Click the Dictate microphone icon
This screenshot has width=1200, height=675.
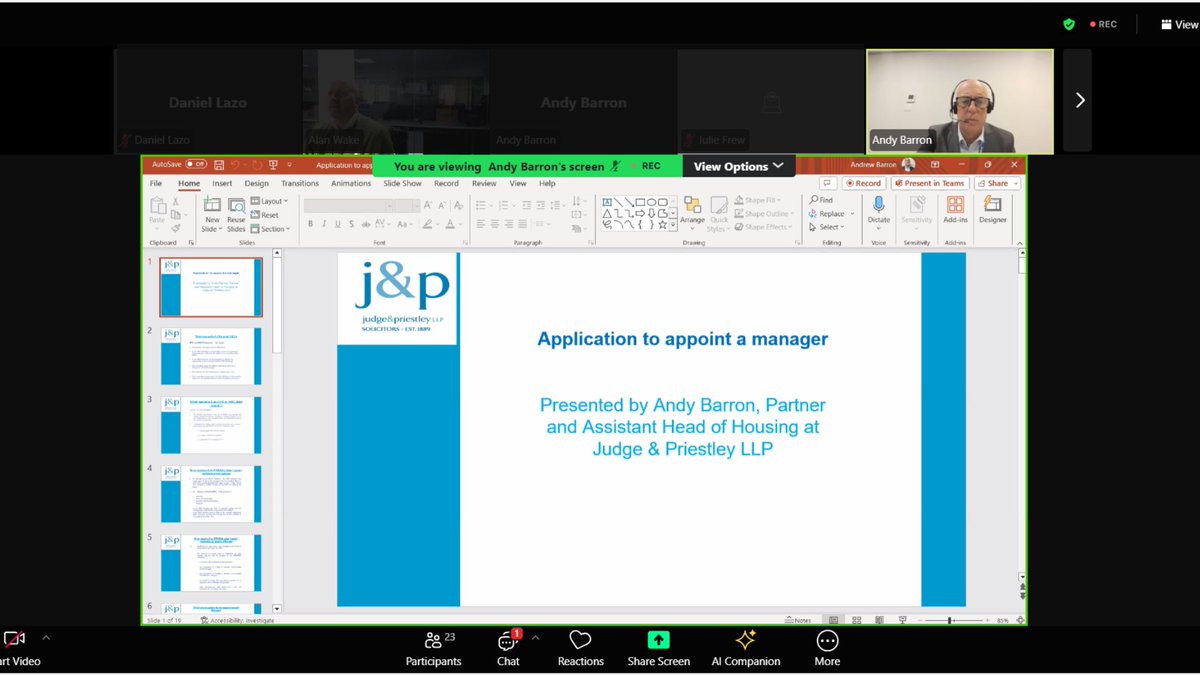point(879,204)
